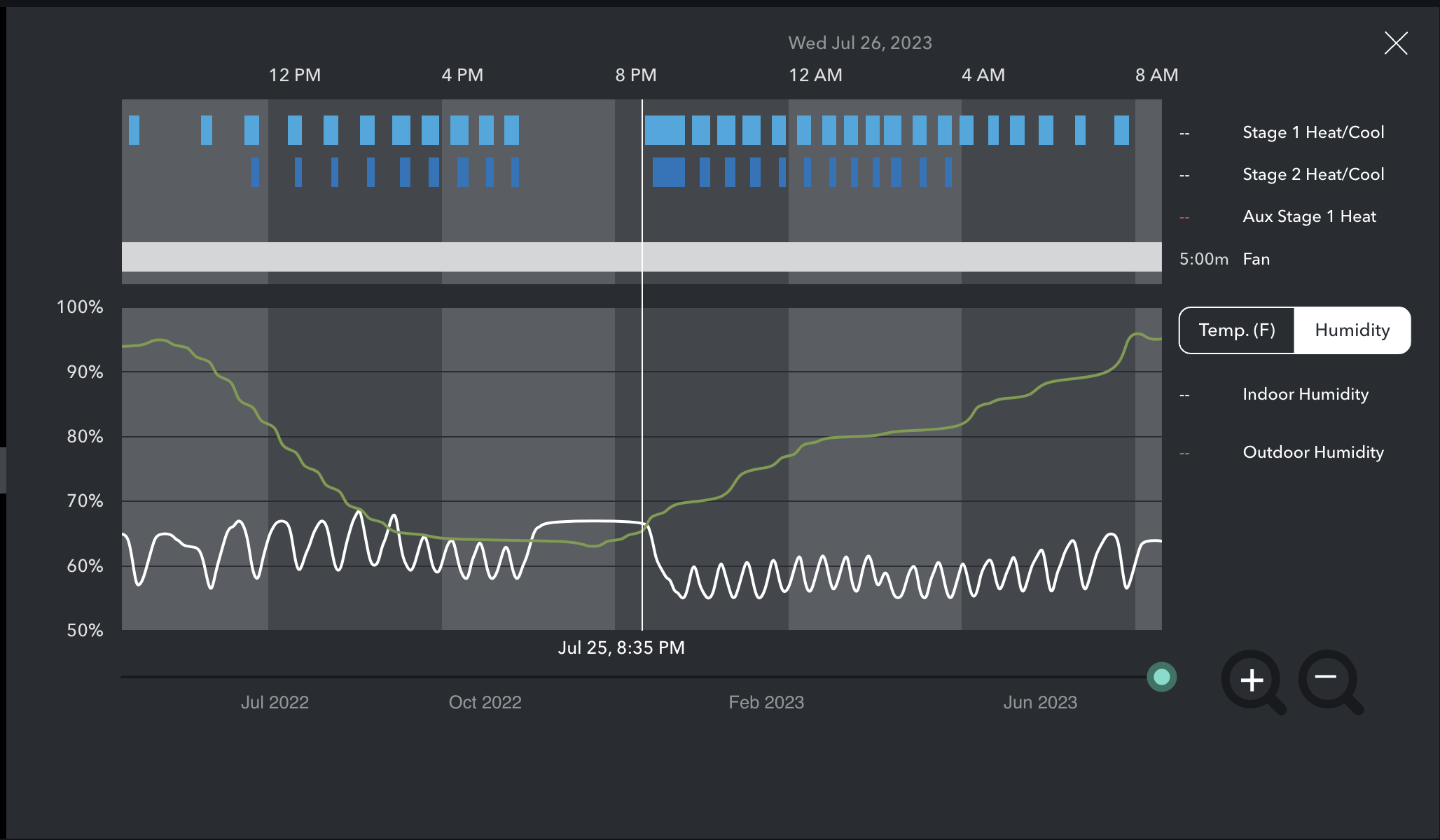
Task: Toggle the Indoor Humidity legend entry
Action: [x=1305, y=394]
